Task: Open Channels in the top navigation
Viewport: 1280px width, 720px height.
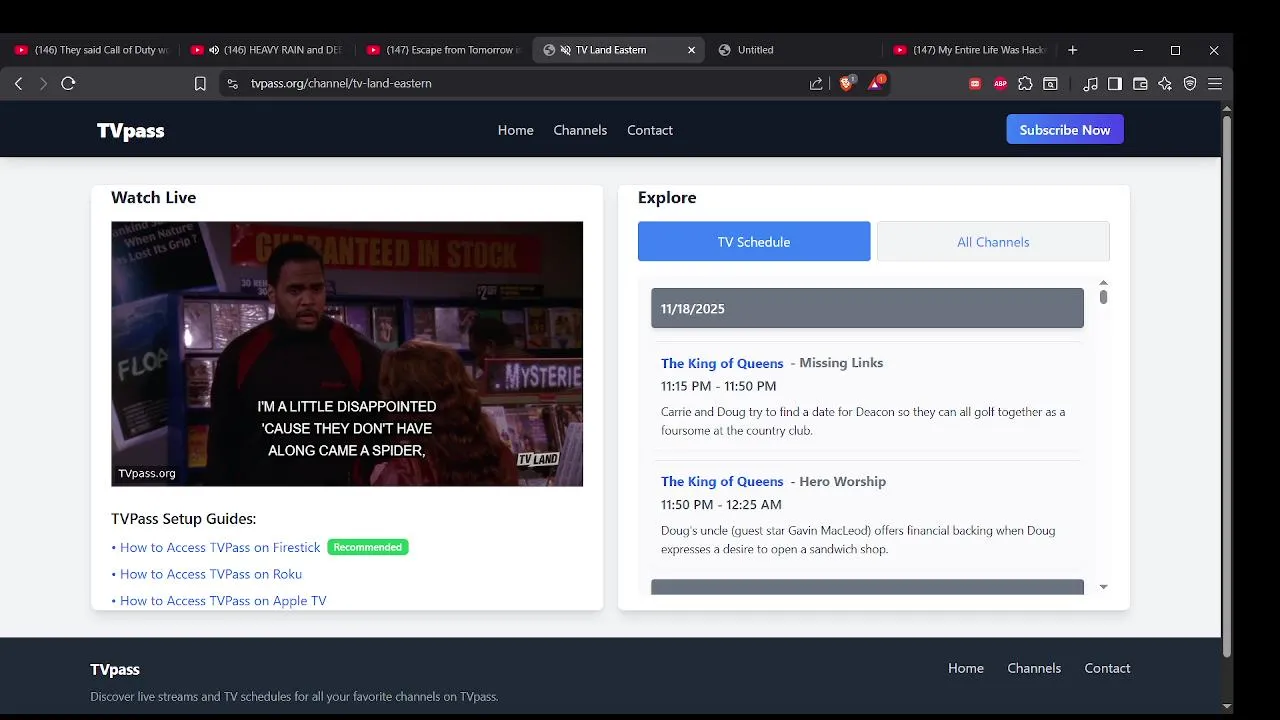Action: tap(580, 130)
